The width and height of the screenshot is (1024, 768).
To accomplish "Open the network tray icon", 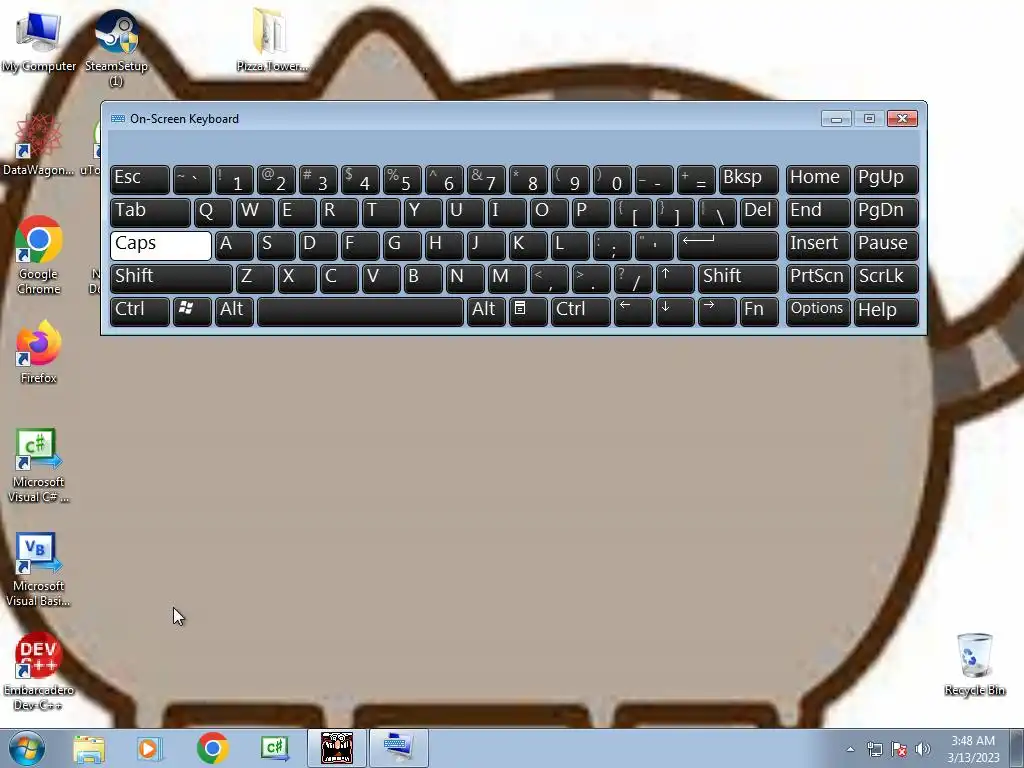I will click(x=874, y=749).
